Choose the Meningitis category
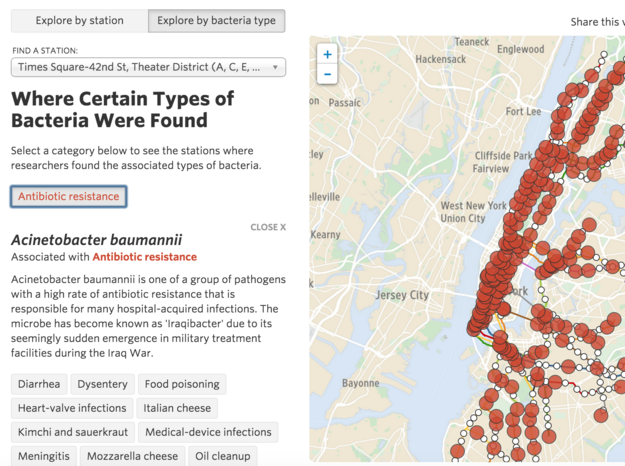The width and height of the screenshot is (625, 466). pyautogui.click(x=44, y=456)
